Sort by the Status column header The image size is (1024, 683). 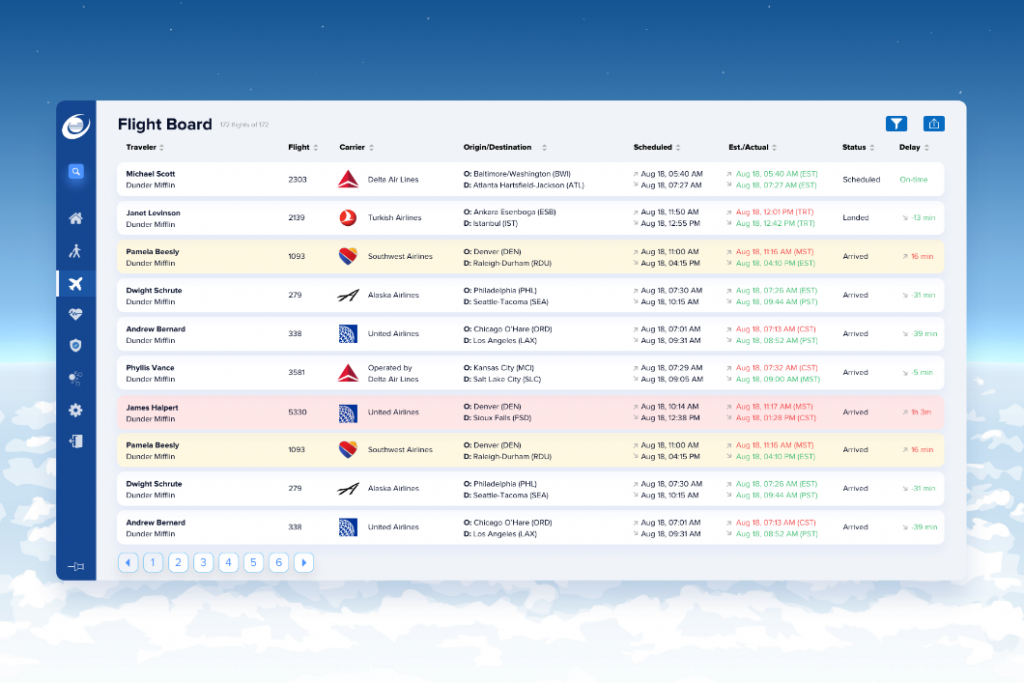(858, 148)
